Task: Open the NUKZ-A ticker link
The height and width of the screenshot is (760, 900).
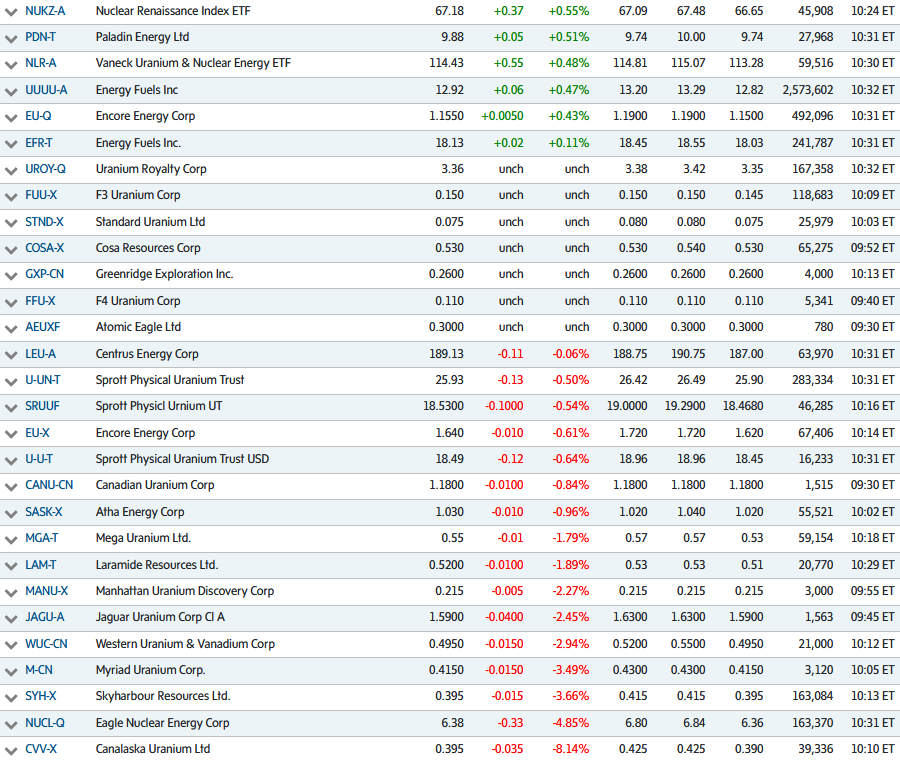Action: tap(45, 11)
